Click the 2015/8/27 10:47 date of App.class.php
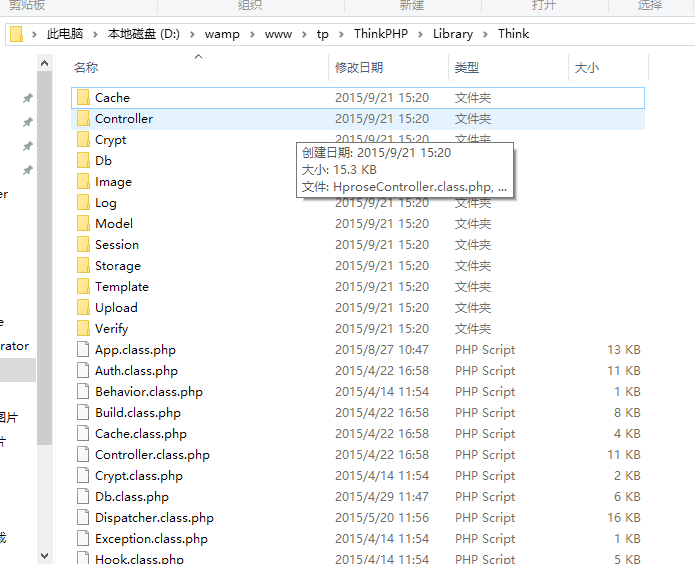695x581 pixels. pos(382,350)
